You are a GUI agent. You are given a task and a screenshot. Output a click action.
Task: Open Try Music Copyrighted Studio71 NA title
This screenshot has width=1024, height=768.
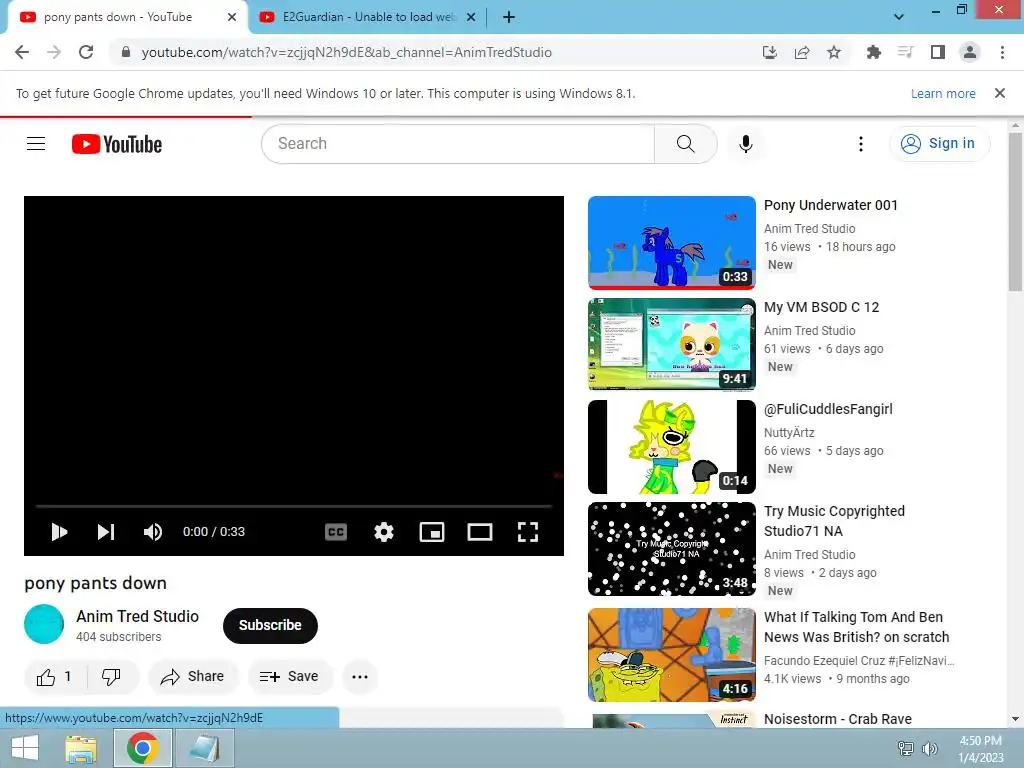tap(834, 521)
